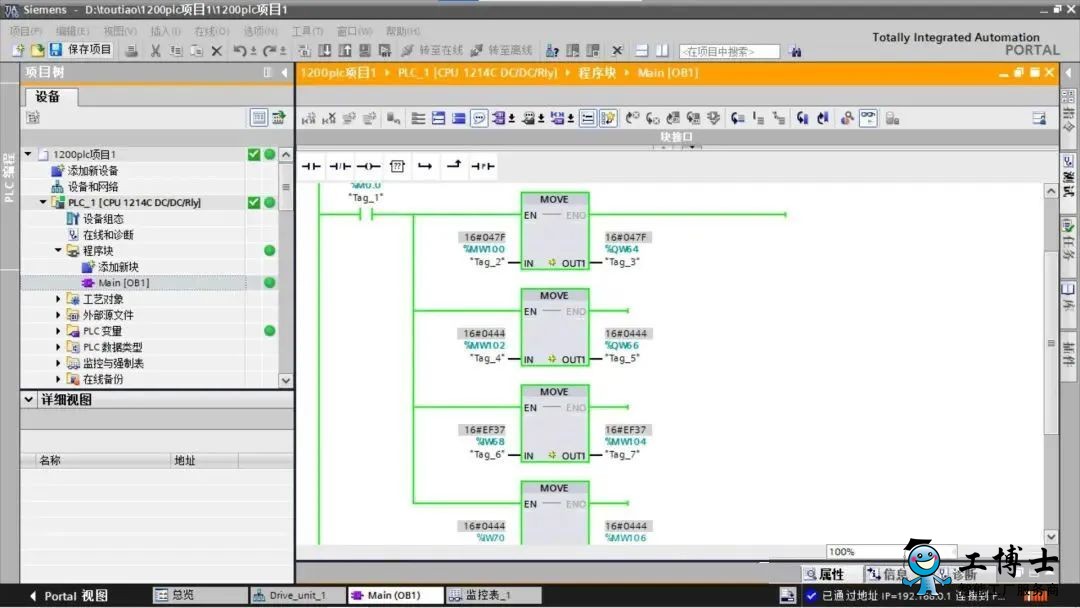Click the print icon in the main toolbar
1080x608 pixels.
131,51
